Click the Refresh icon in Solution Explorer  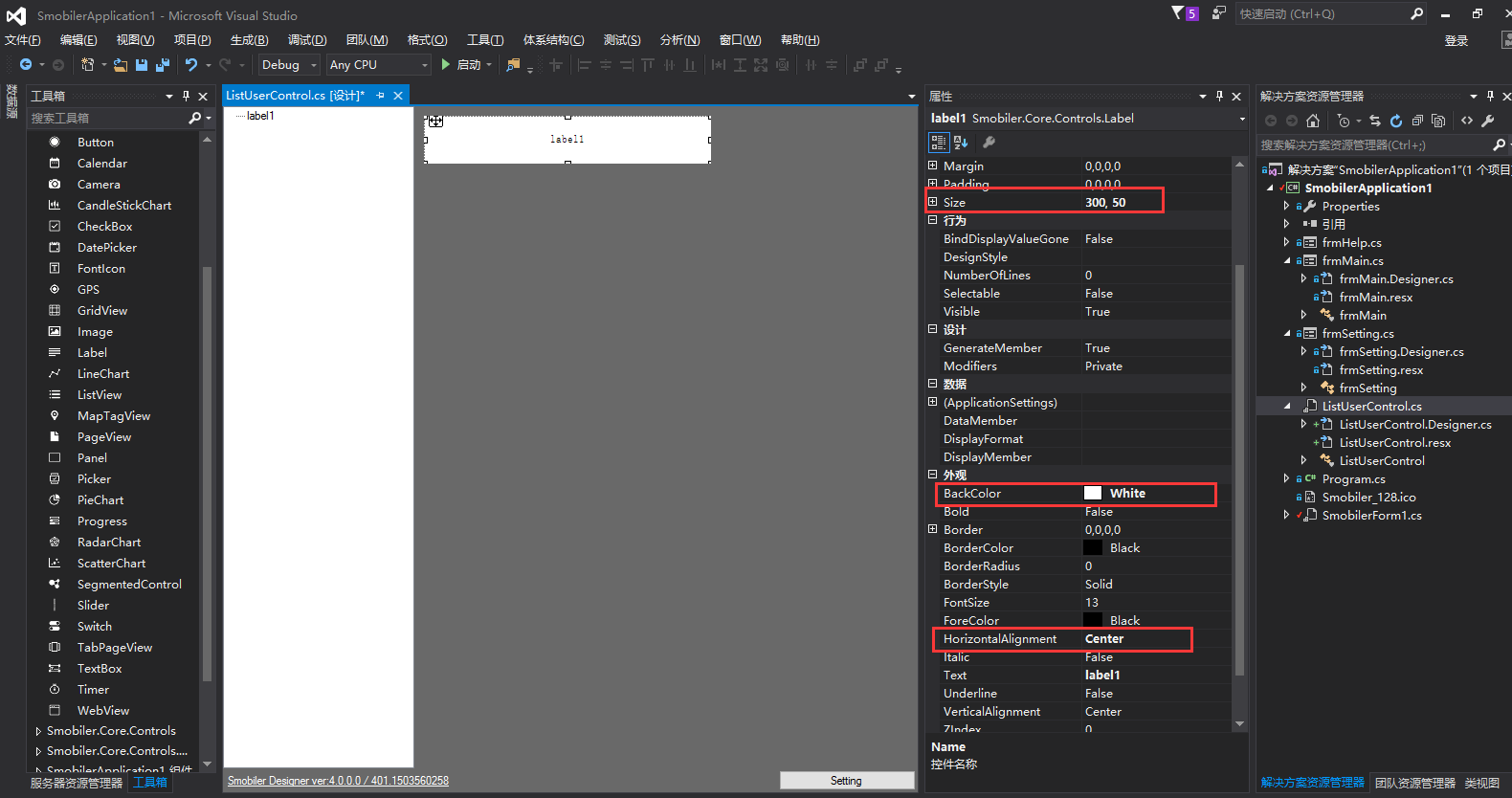click(x=1396, y=121)
